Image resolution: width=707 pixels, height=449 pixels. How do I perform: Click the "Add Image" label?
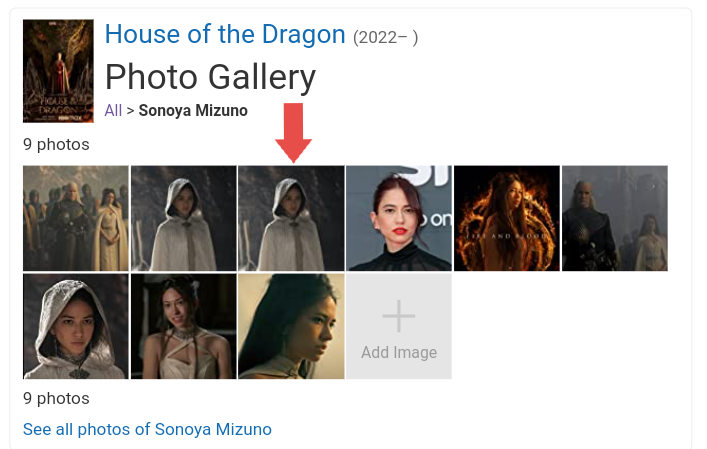[398, 352]
